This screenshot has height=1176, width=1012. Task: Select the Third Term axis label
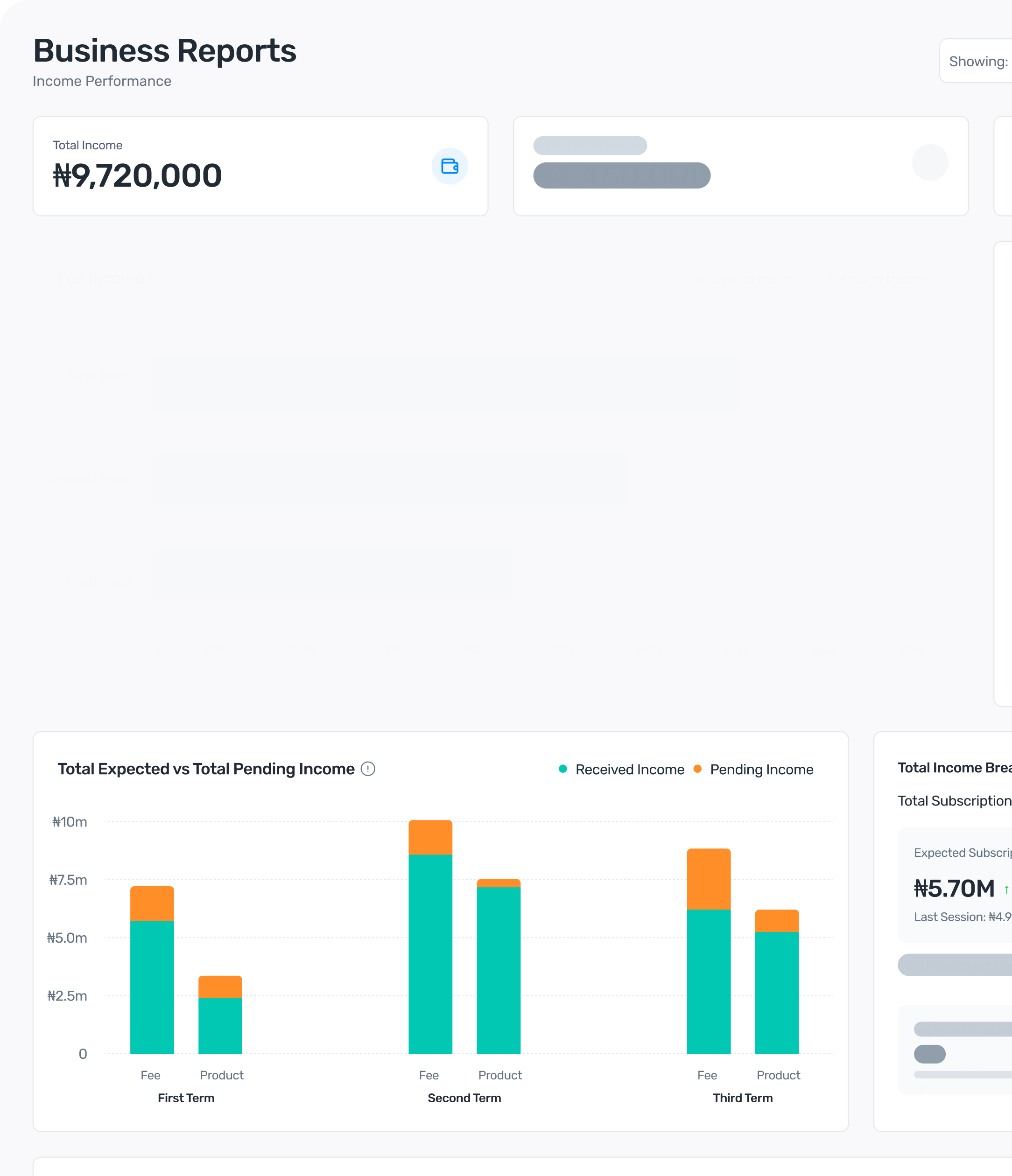742,1098
